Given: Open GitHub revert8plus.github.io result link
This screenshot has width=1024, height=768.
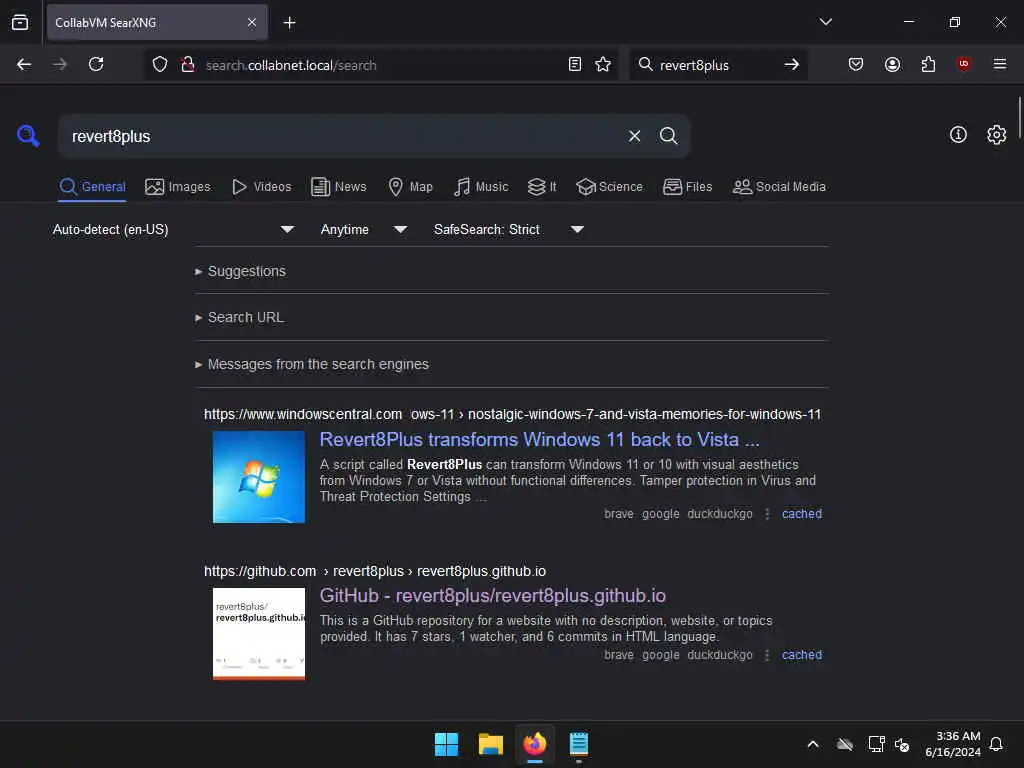Looking at the screenshot, I should pyautogui.click(x=492, y=596).
